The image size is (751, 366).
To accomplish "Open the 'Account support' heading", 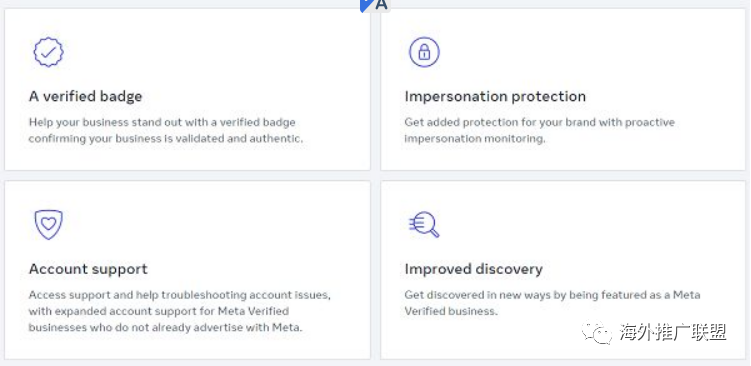I will pos(88,269).
